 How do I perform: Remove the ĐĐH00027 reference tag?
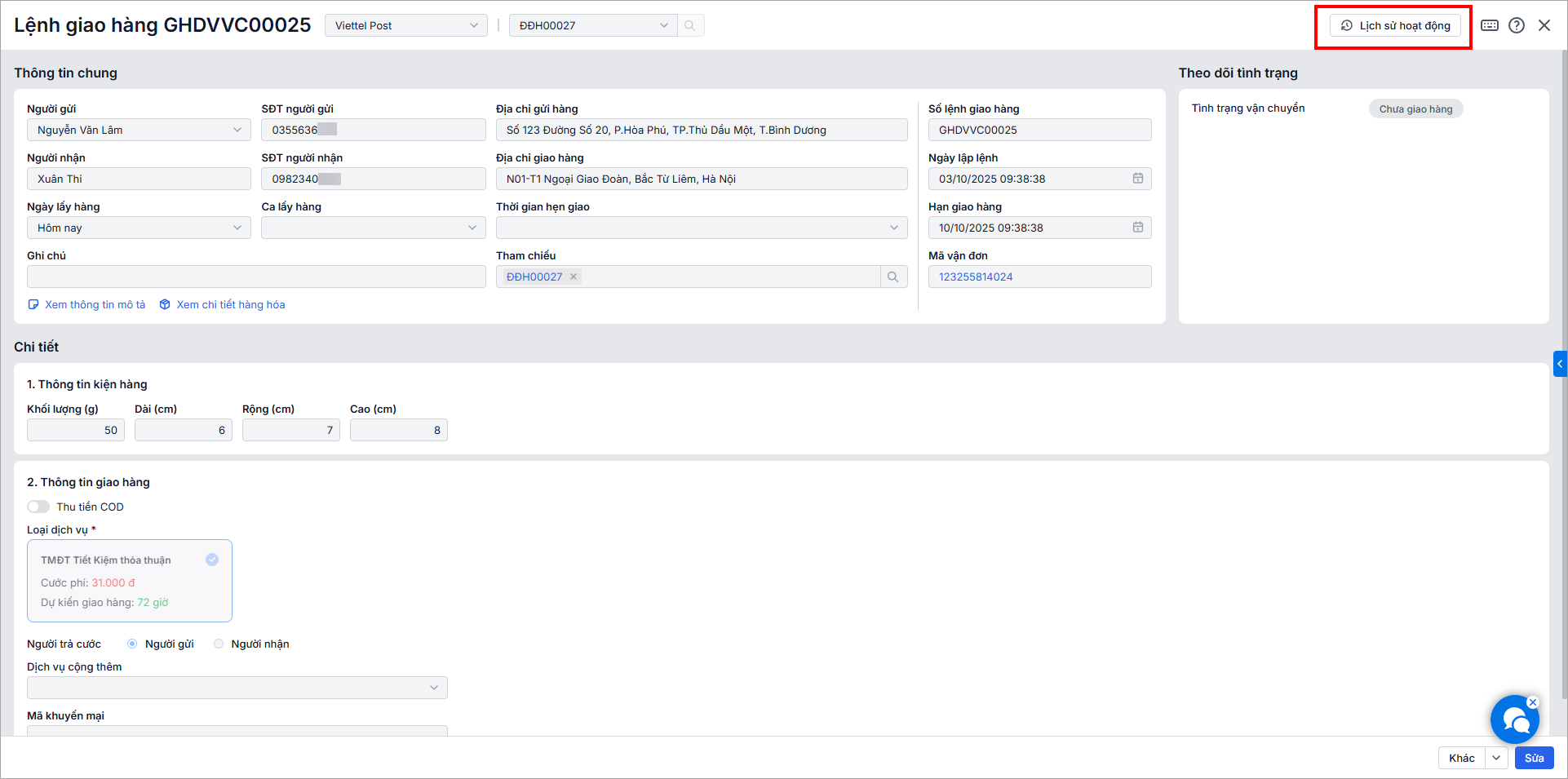tap(574, 277)
